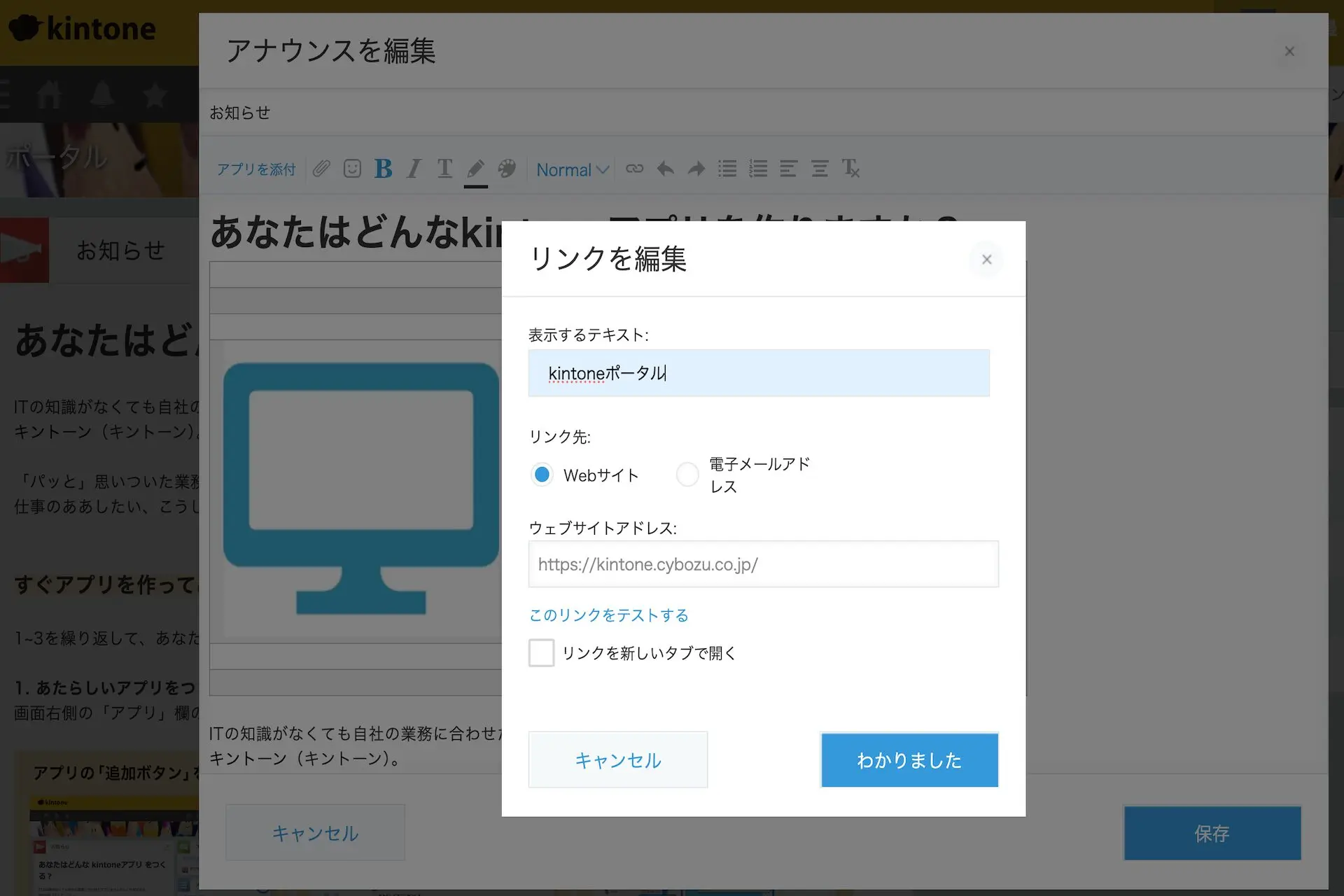Click the portal screenshot thumbnail in background
This screenshot has height=896, width=1344.
114,843
